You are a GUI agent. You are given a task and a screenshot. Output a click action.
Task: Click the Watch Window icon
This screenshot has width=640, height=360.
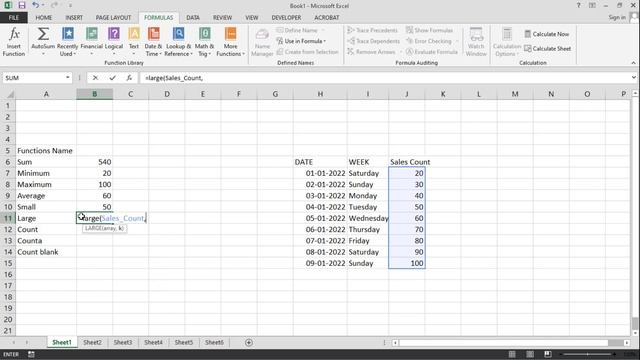tap(476, 34)
